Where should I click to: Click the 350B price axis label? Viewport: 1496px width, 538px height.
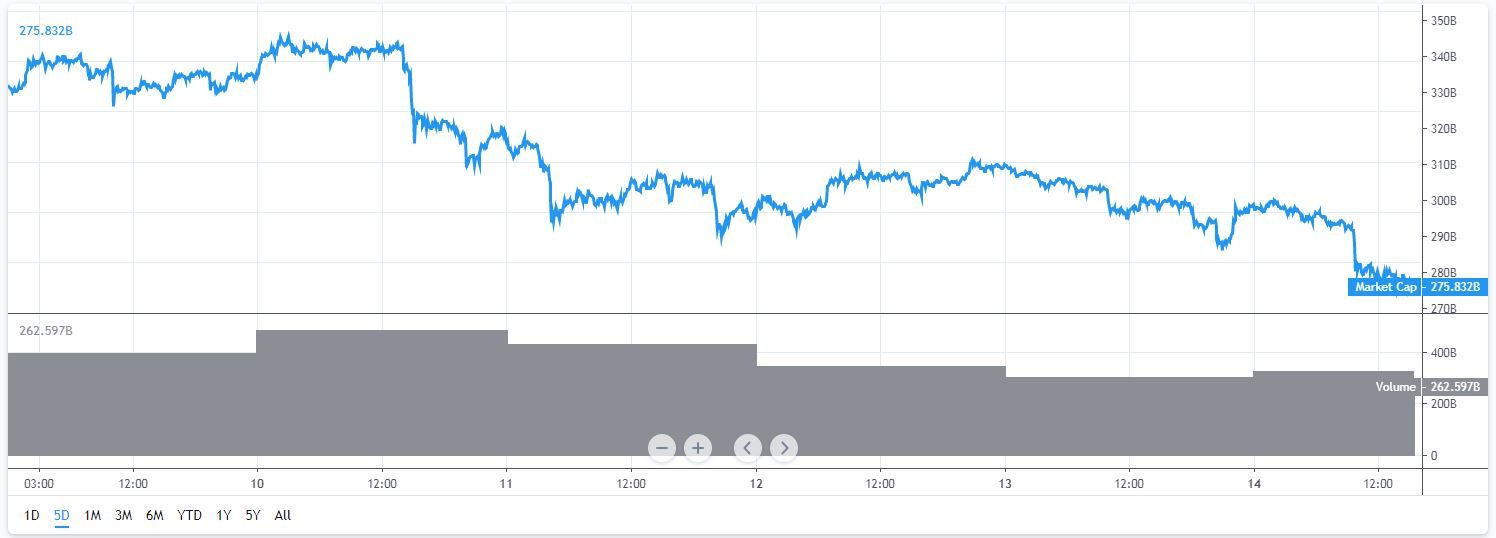click(x=1446, y=21)
